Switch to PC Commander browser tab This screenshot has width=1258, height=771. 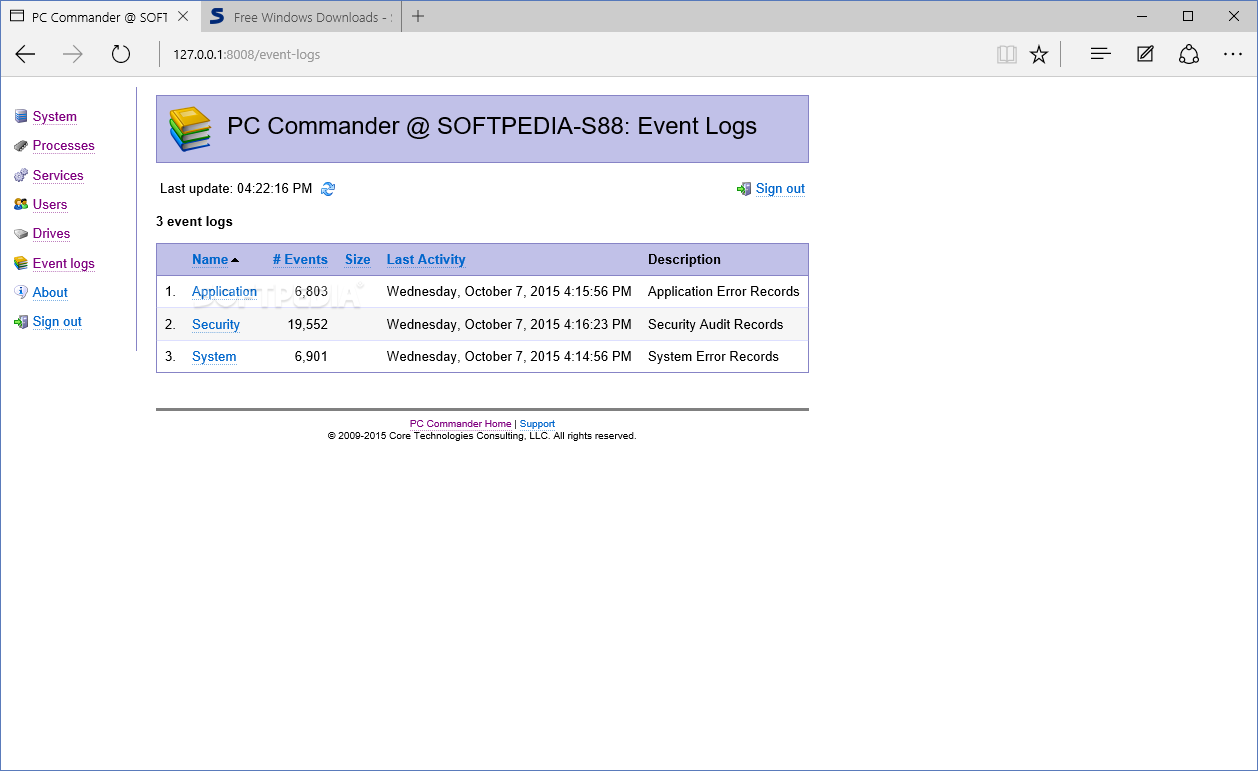click(100, 17)
